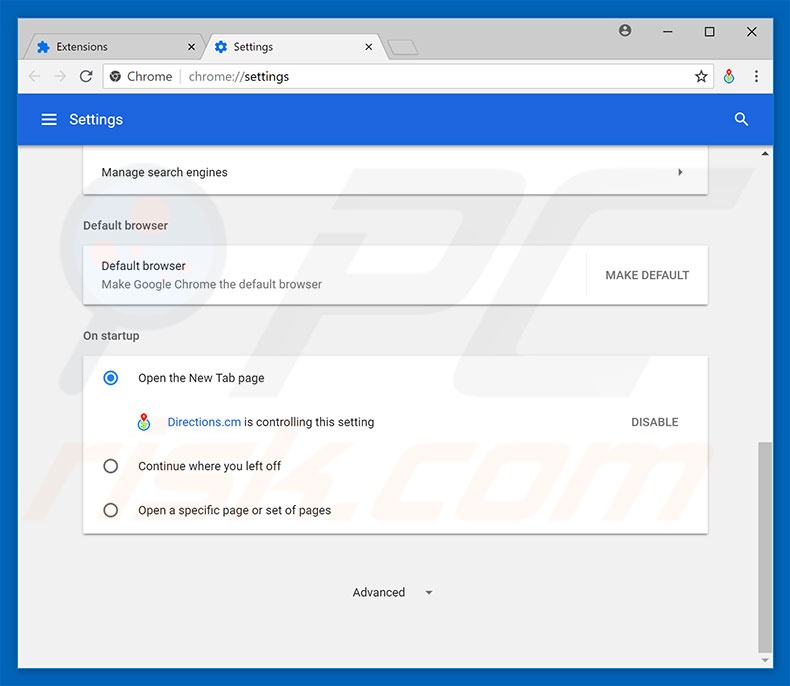This screenshot has width=790, height=686.
Task: Go back to previous page
Action: point(34,77)
